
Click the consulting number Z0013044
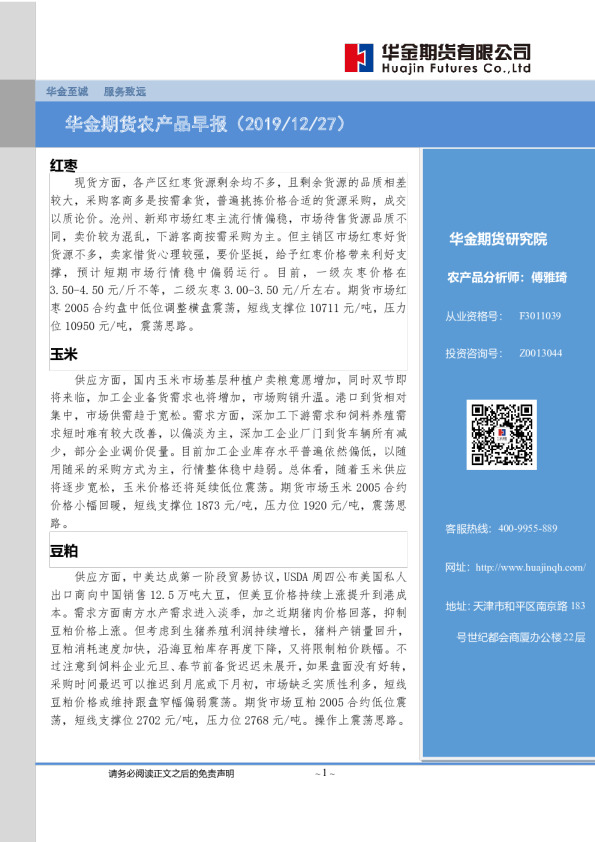540,353
